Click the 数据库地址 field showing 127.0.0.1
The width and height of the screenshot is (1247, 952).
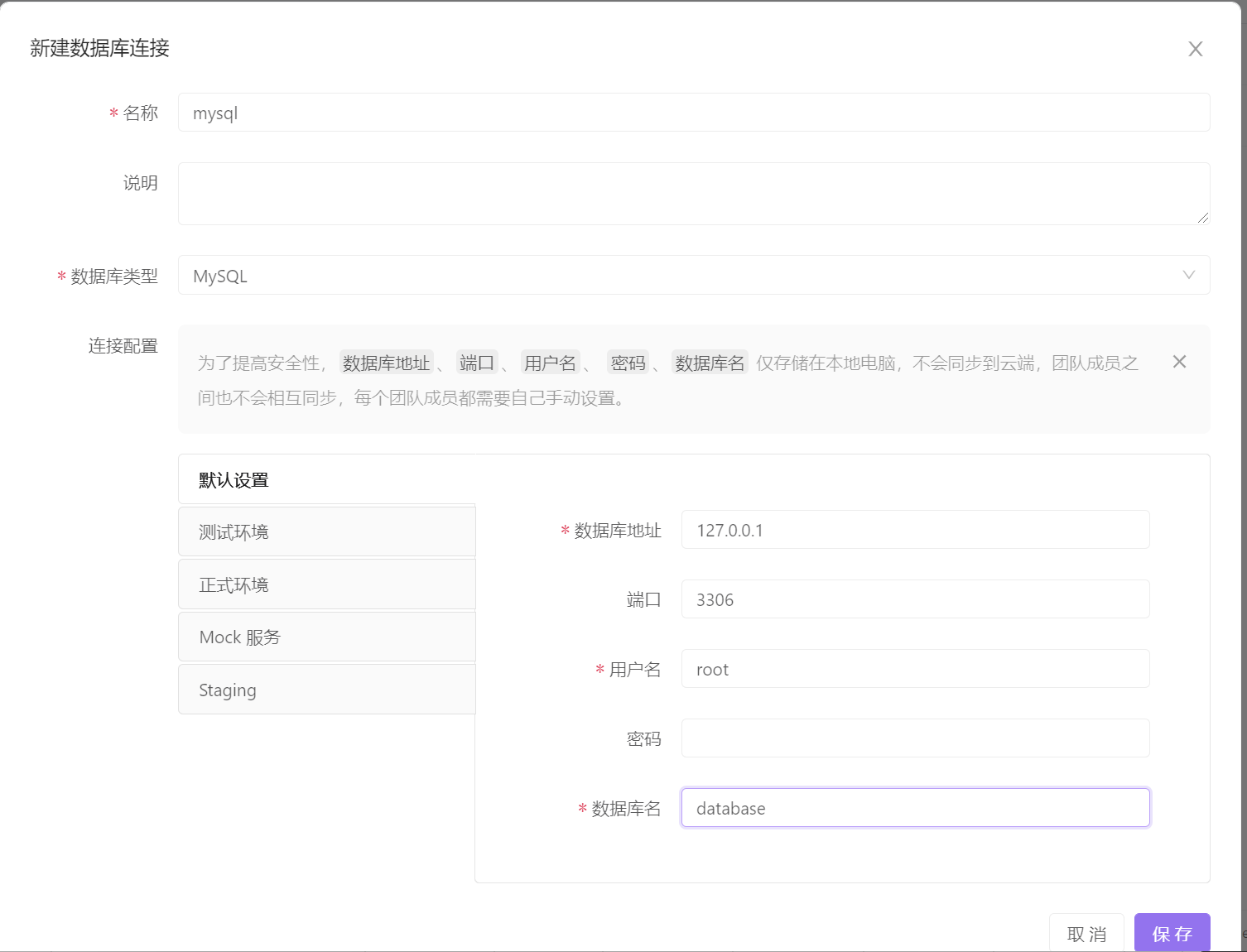915,530
